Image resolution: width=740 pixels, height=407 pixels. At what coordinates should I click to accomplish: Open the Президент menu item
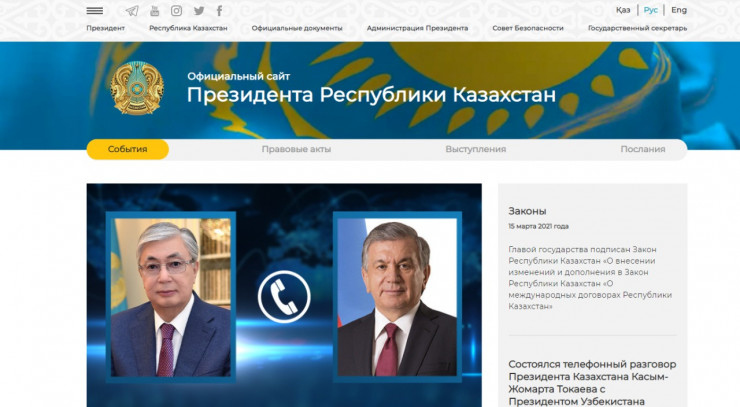pyautogui.click(x=106, y=28)
